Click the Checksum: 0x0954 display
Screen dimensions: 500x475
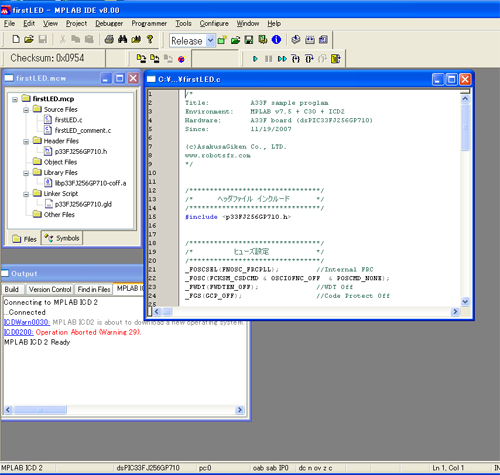pos(47,58)
